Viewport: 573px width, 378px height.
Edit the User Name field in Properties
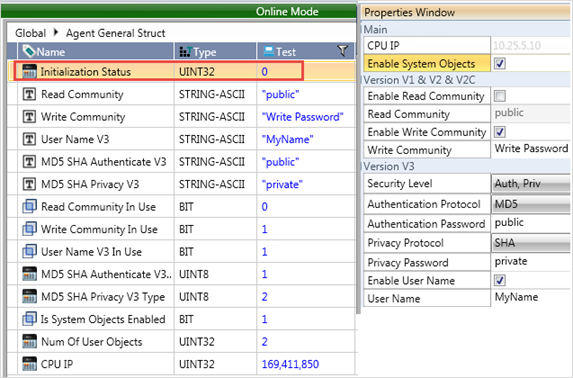tap(531, 297)
